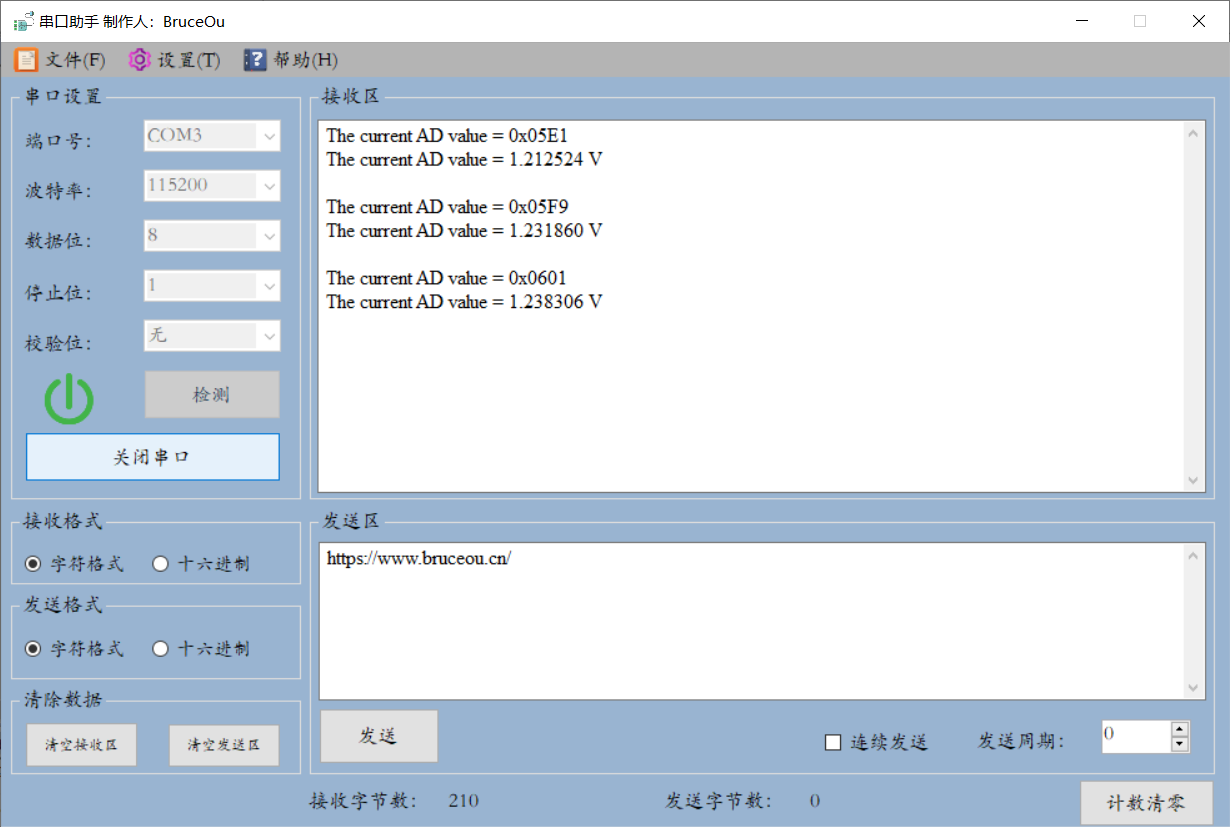
Task: Select 十六进制 under 接收格式
Action: [x=201, y=564]
